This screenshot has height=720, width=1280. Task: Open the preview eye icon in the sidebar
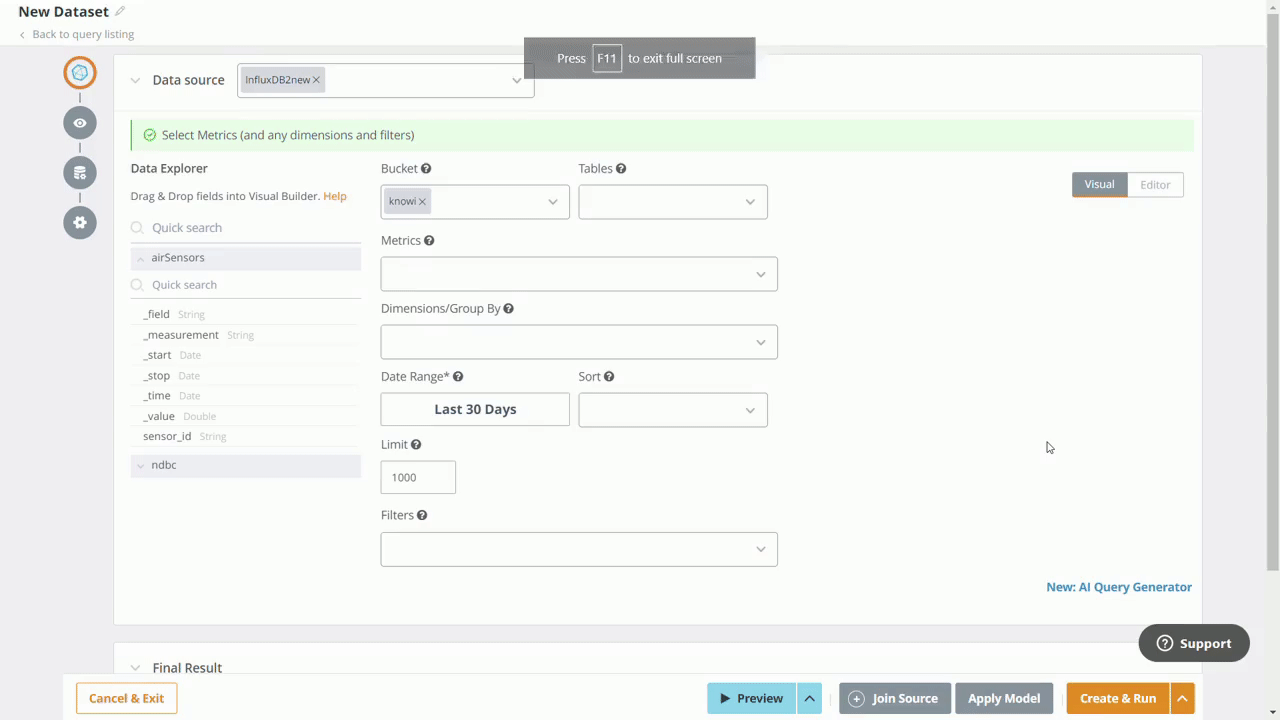click(x=79, y=122)
